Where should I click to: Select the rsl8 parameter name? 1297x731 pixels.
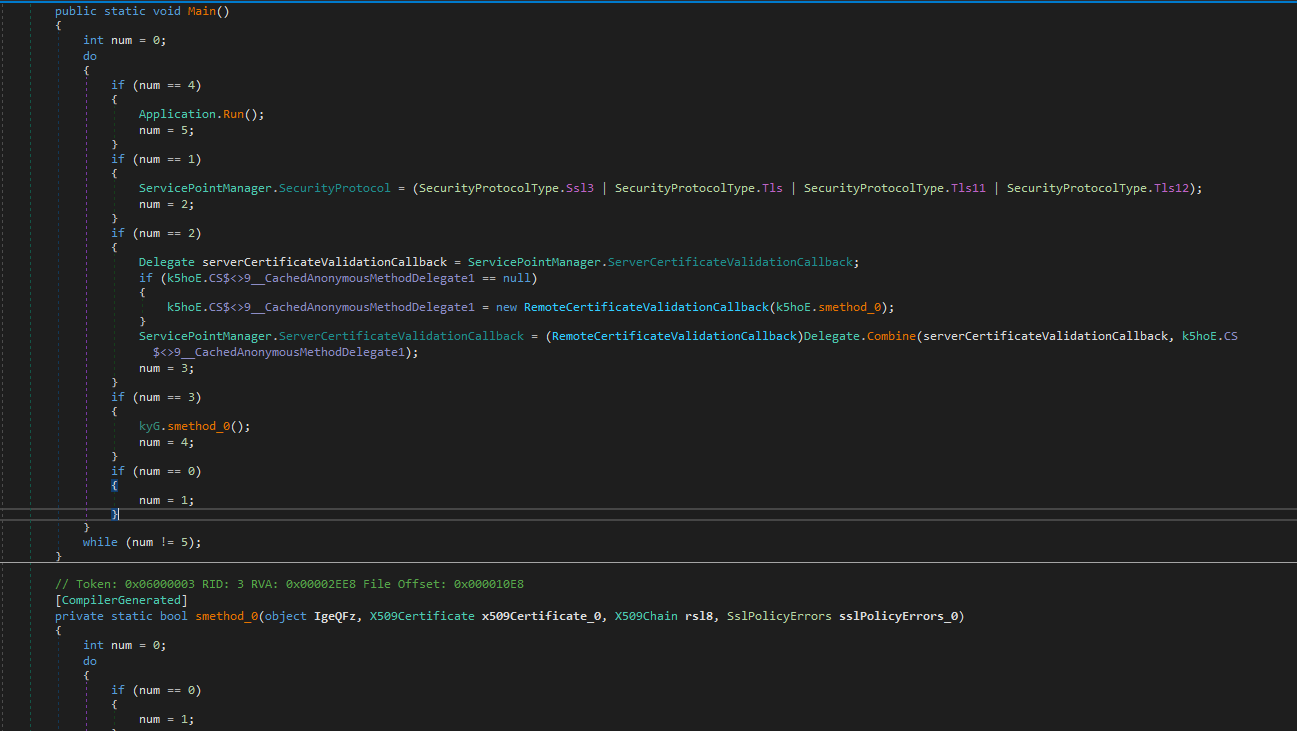[698, 616]
